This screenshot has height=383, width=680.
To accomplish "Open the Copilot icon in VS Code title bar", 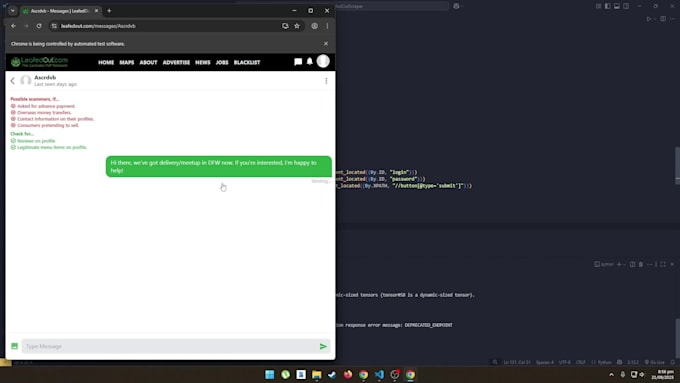I will click(456, 6).
